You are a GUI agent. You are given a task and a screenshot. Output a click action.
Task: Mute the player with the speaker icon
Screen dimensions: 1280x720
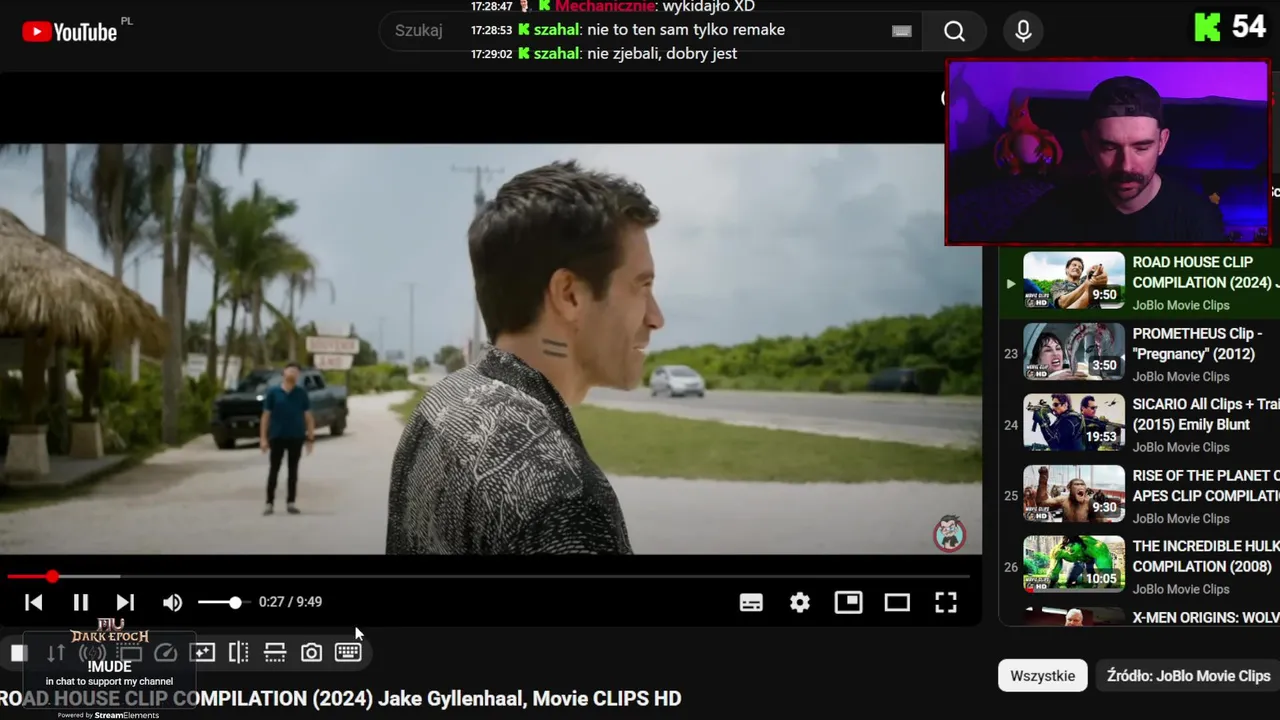click(173, 602)
